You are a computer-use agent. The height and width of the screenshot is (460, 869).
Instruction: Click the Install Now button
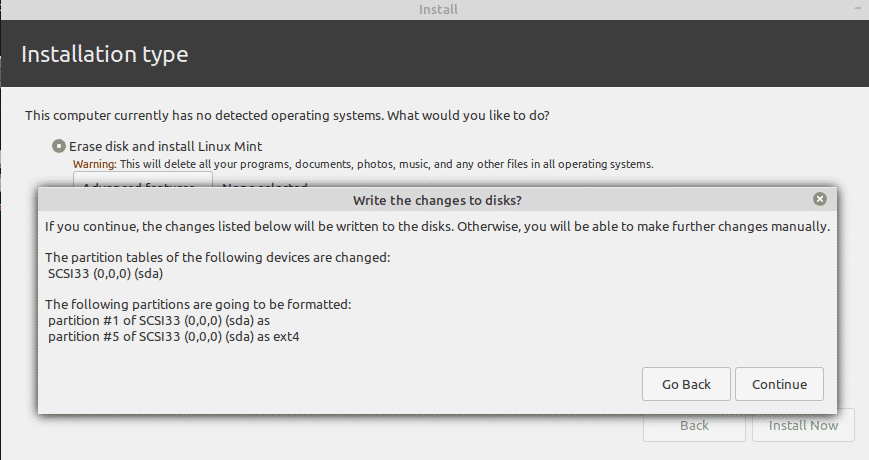click(803, 426)
